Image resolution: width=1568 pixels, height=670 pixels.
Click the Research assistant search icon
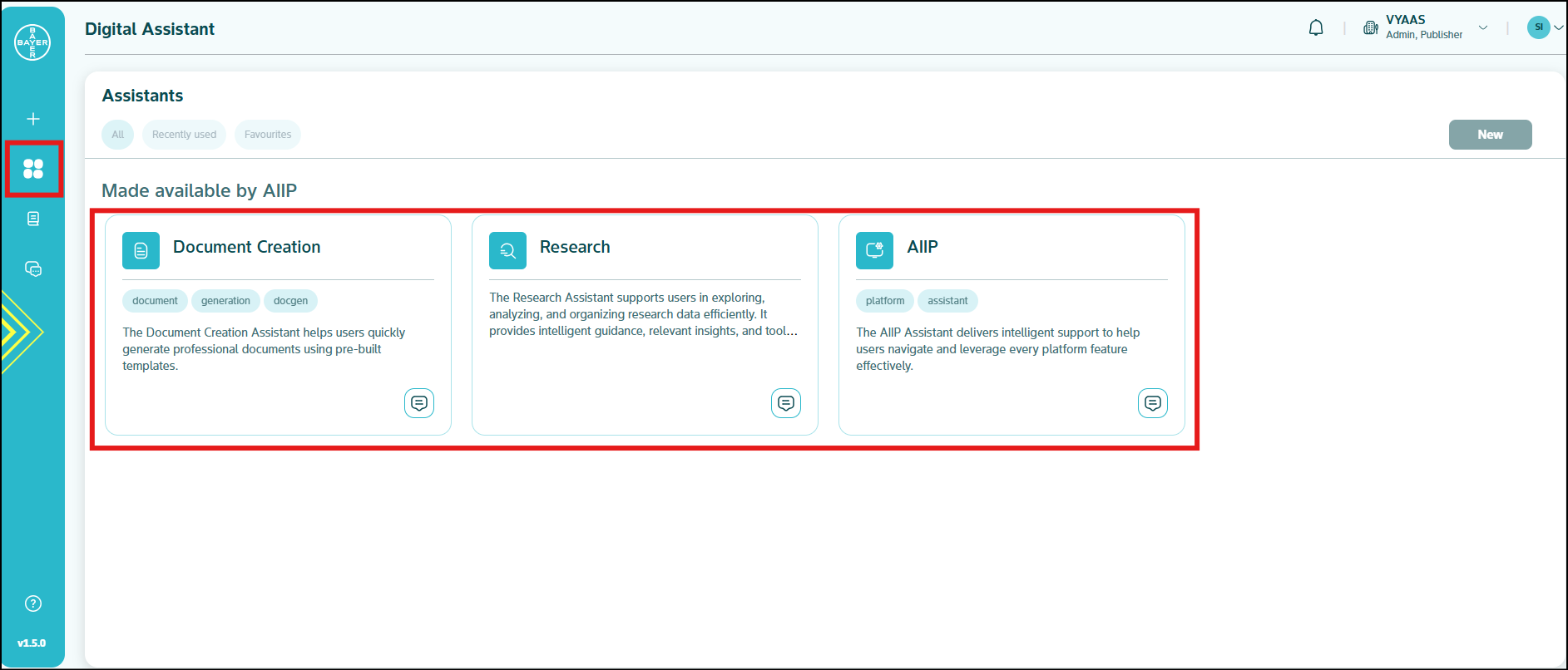[507, 250]
